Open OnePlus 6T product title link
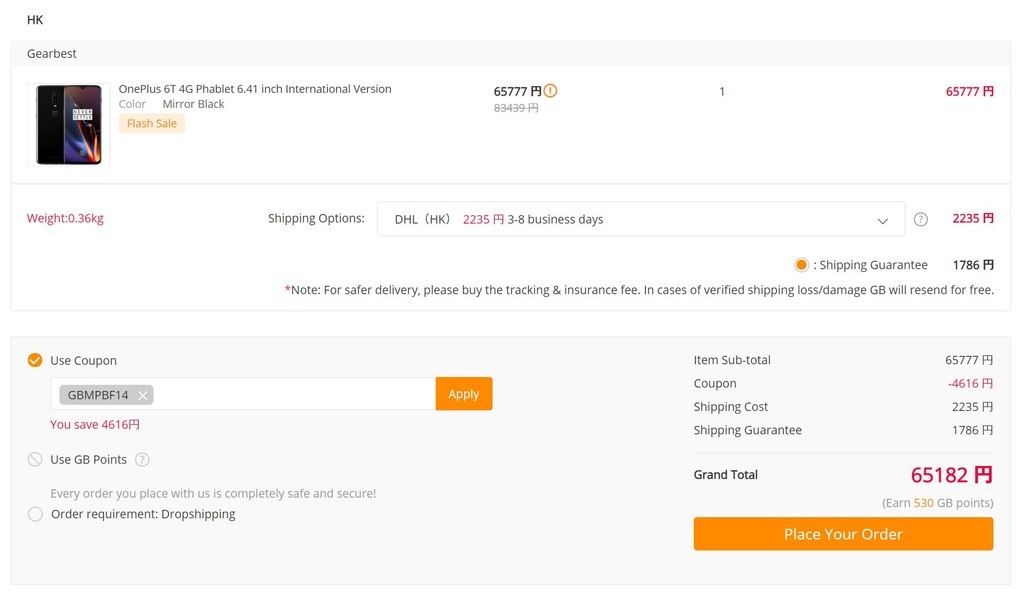Image resolution: width=1024 pixels, height=600 pixels. click(x=255, y=89)
